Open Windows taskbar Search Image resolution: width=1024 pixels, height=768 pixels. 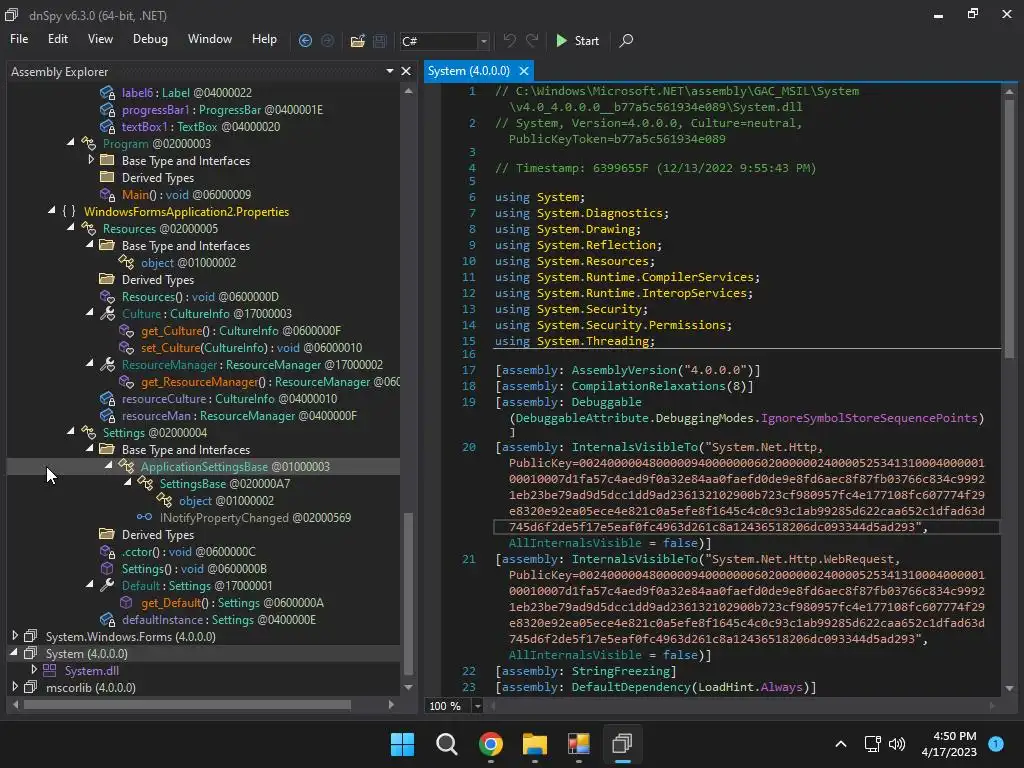447,744
